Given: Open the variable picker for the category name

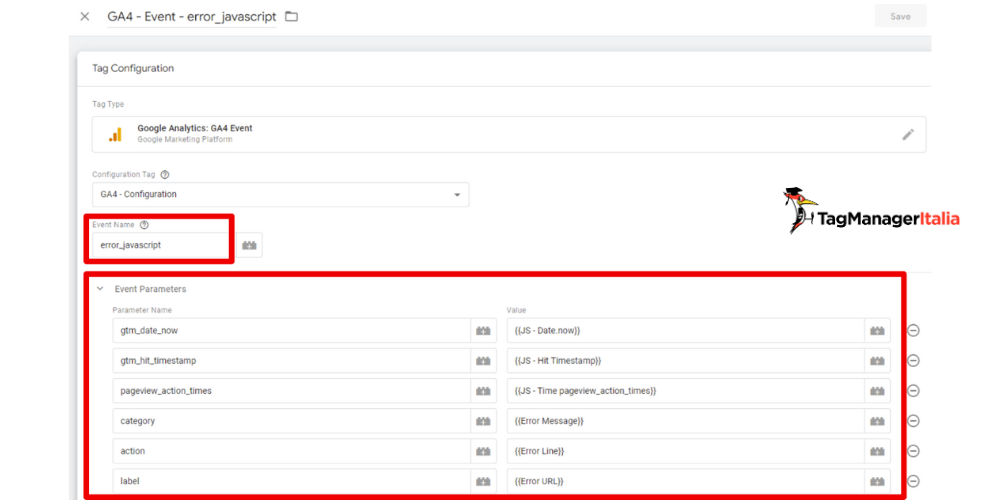Looking at the screenshot, I should click(x=483, y=421).
